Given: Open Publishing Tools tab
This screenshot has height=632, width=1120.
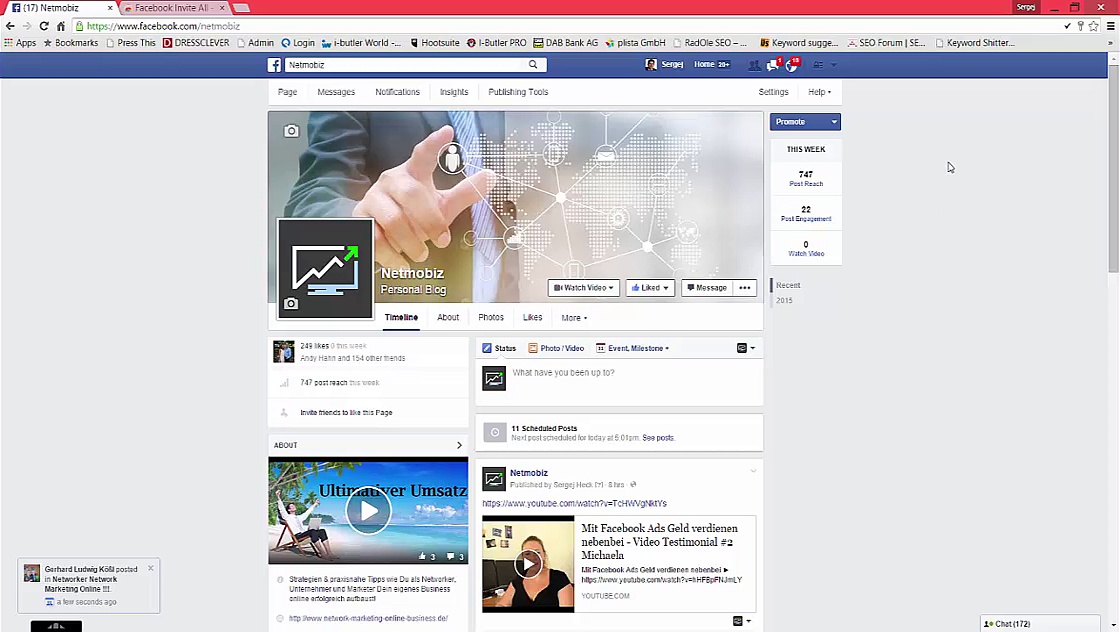Looking at the screenshot, I should click(x=518, y=92).
